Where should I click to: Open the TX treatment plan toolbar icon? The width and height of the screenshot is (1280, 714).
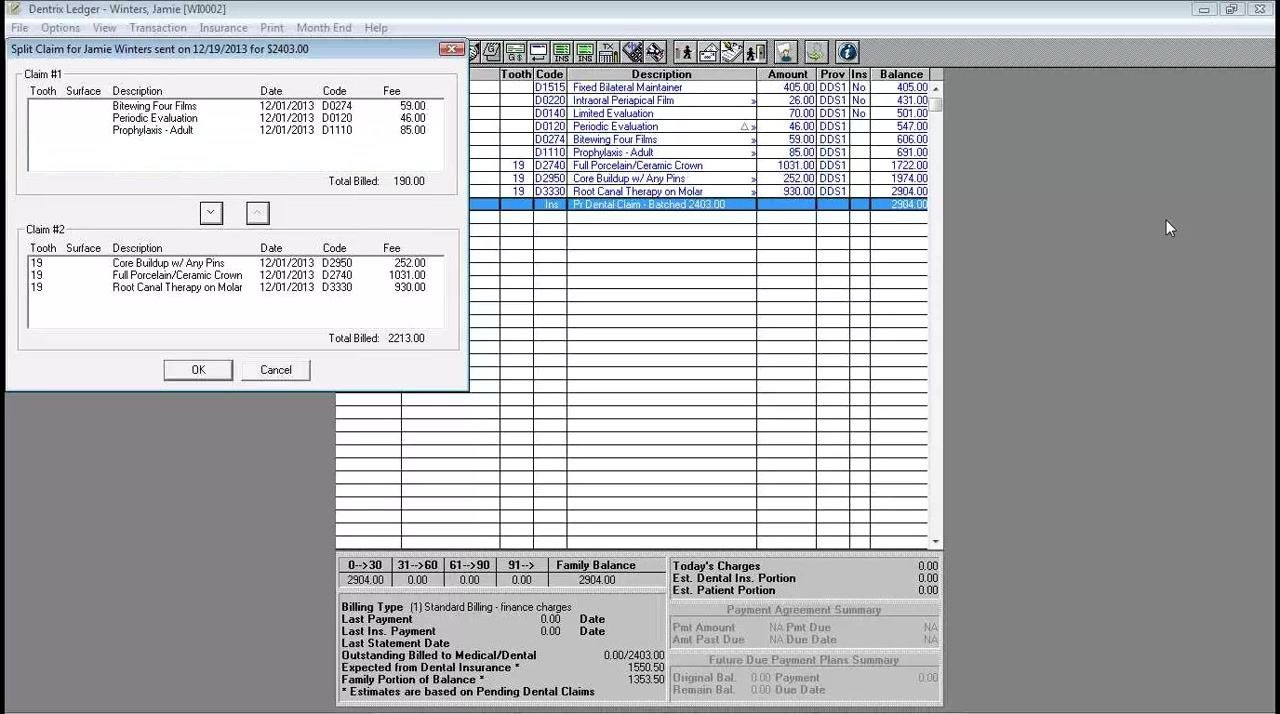(608, 52)
